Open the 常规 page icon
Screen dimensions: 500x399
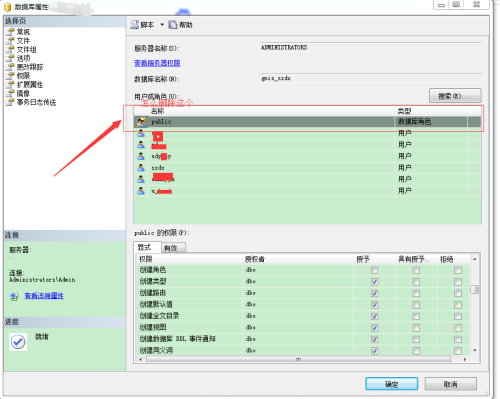(10, 32)
